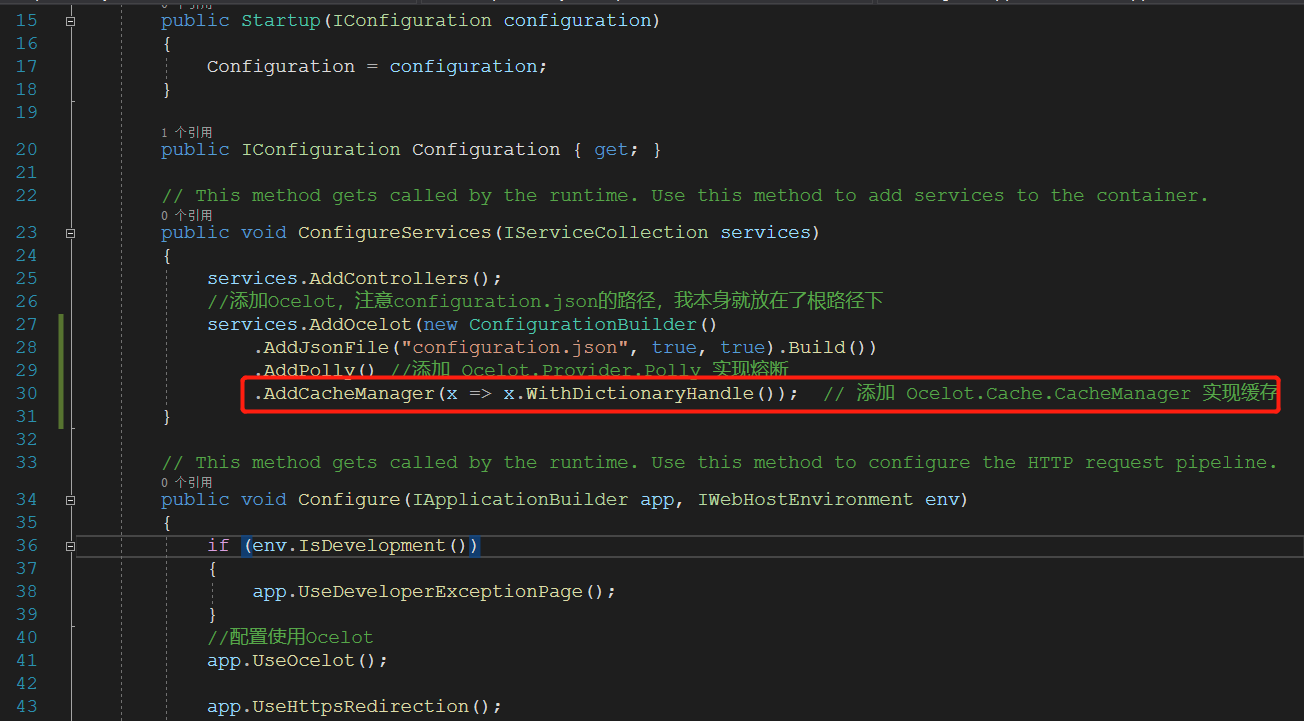Click line number 27 in the gutter
Image resolution: width=1304 pixels, height=721 pixels.
pyautogui.click(x=26, y=325)
